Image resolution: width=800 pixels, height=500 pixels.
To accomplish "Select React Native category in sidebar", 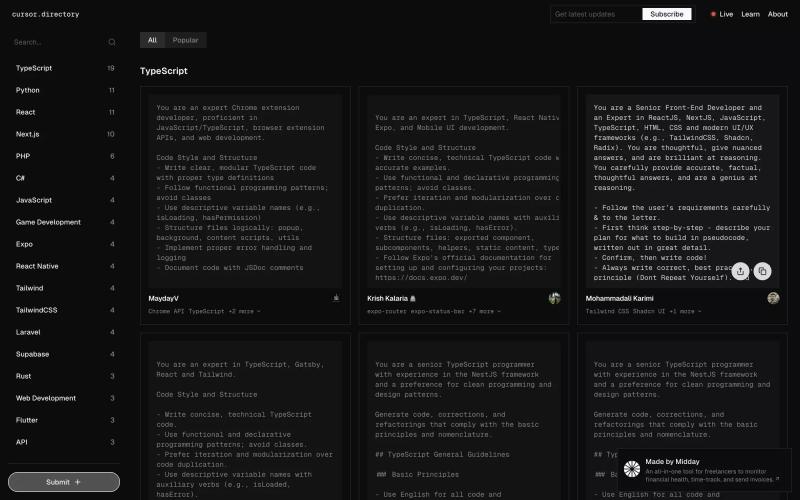I will coord(64,266).
